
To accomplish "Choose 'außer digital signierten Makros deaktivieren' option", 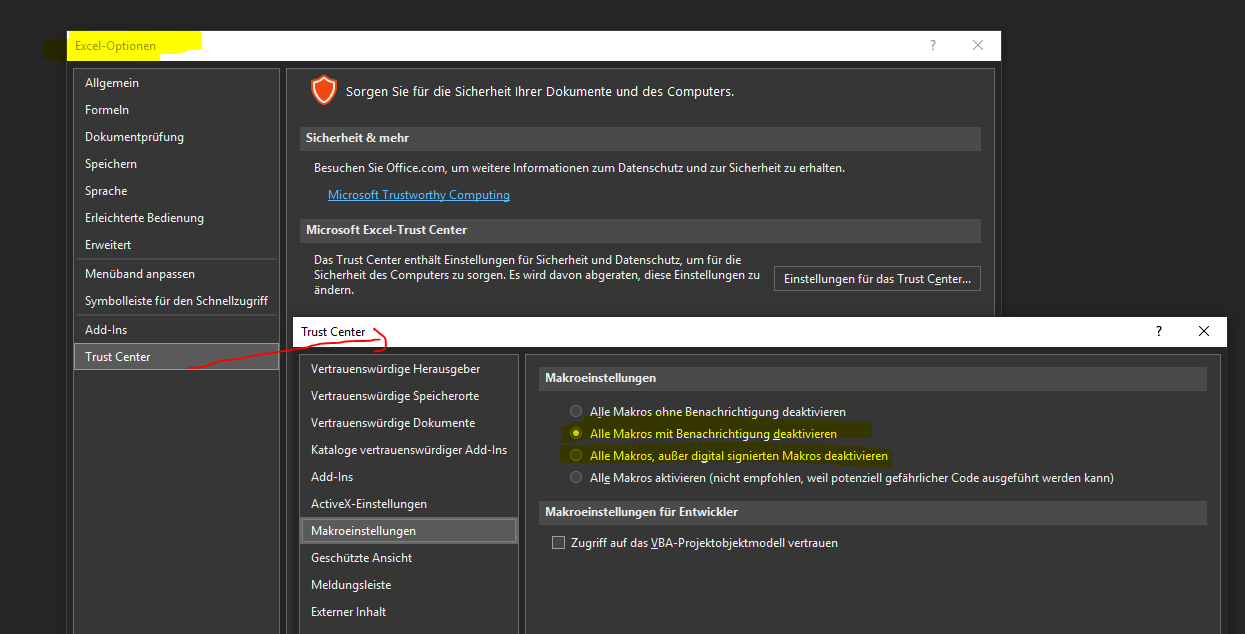I will (x=575, y=456).
